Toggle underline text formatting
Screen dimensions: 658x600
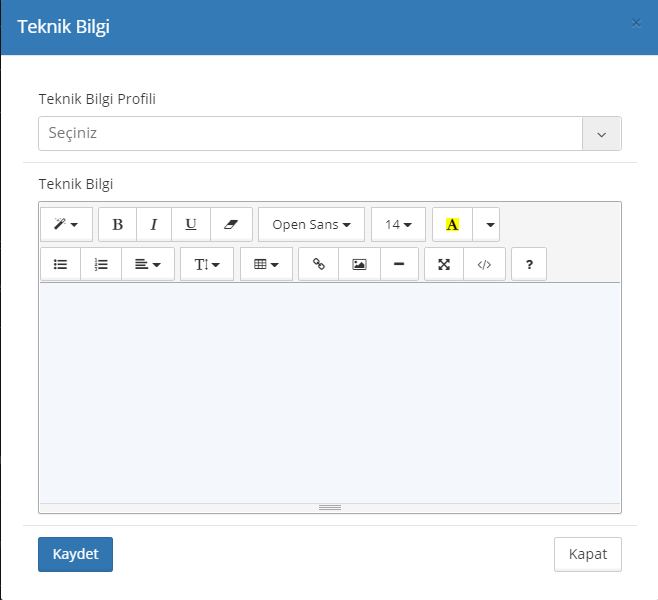(191, 225)
